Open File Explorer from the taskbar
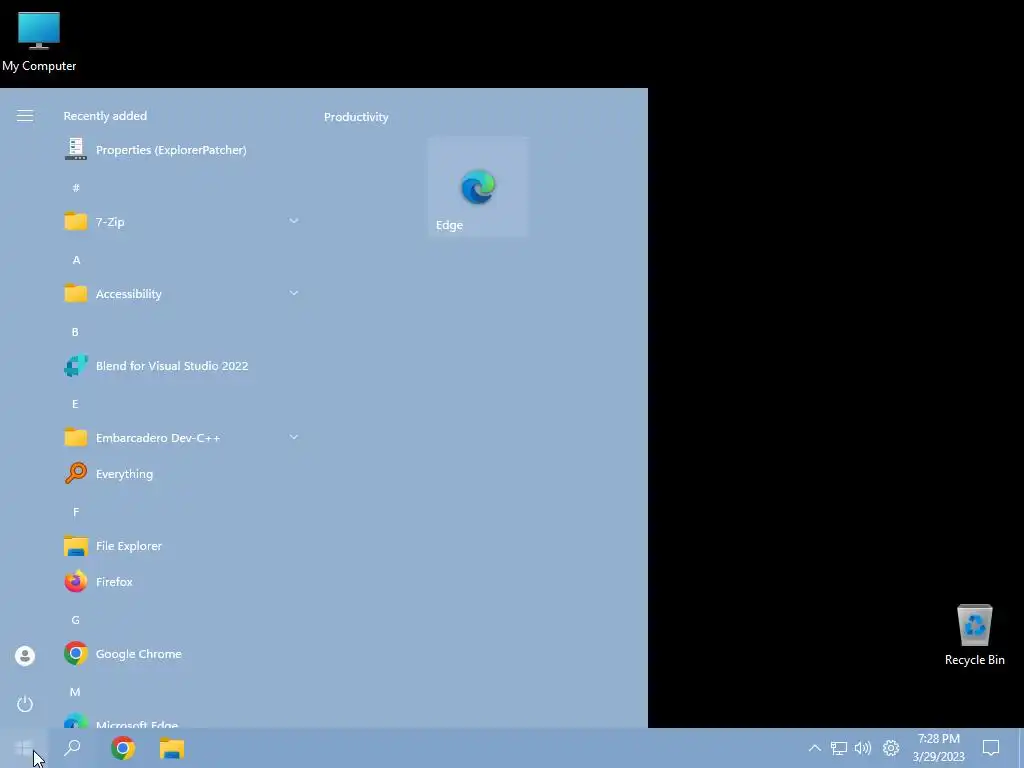 pos(172,748)
